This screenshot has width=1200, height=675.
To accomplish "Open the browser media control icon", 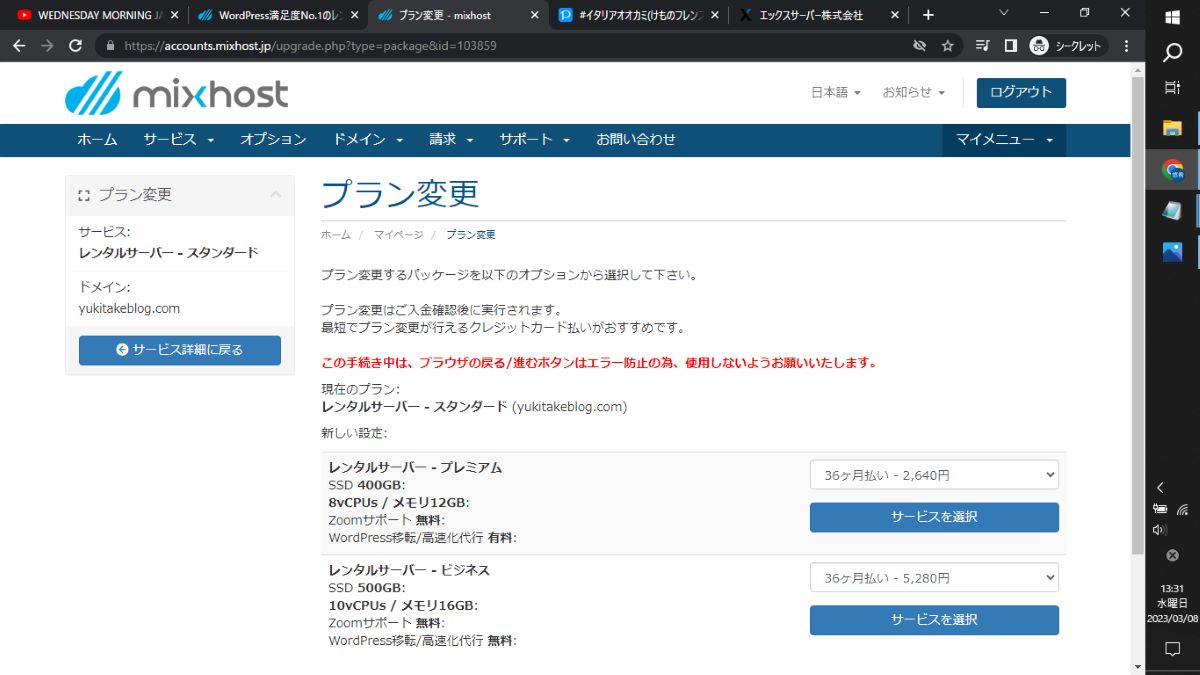I will tap(982, 46).
